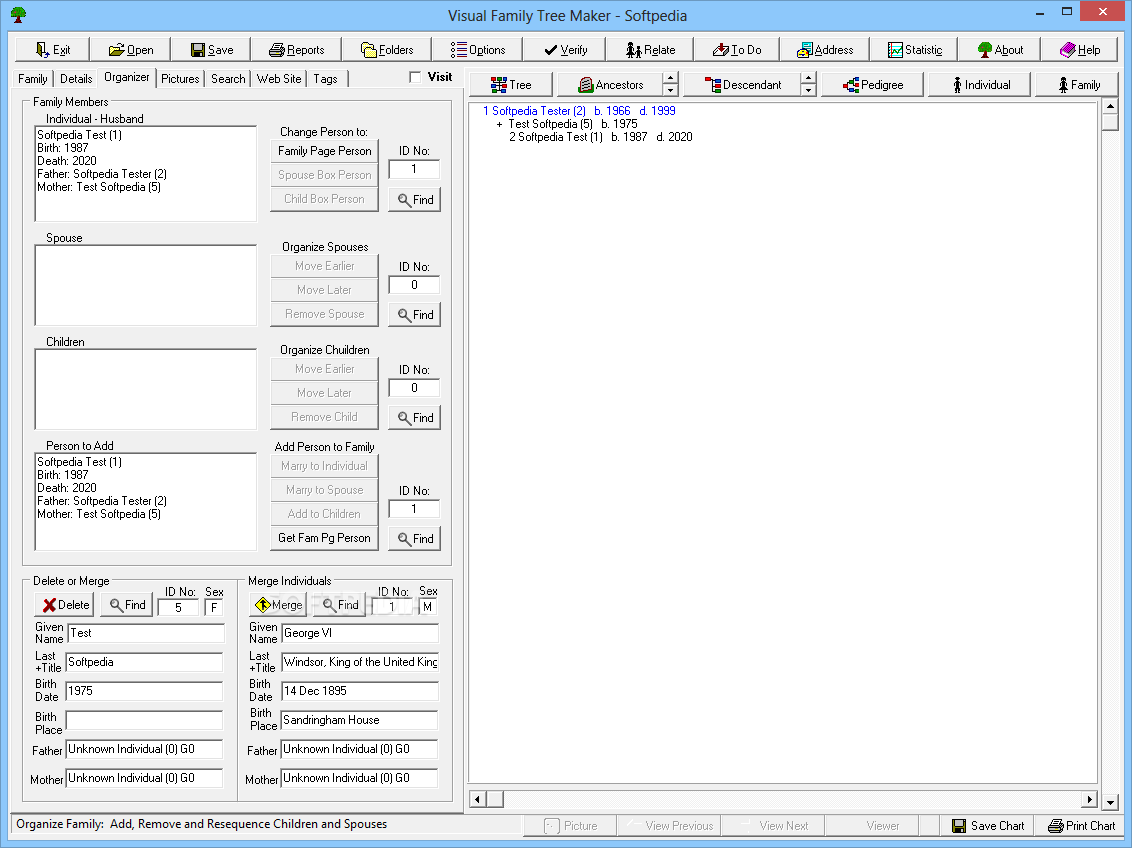The height and width of the screenshot is (848, 1132).
Task: Select 1 Softpedia Tester (2) in the tree
Action: pyautogui.click(x=579, y=111)
